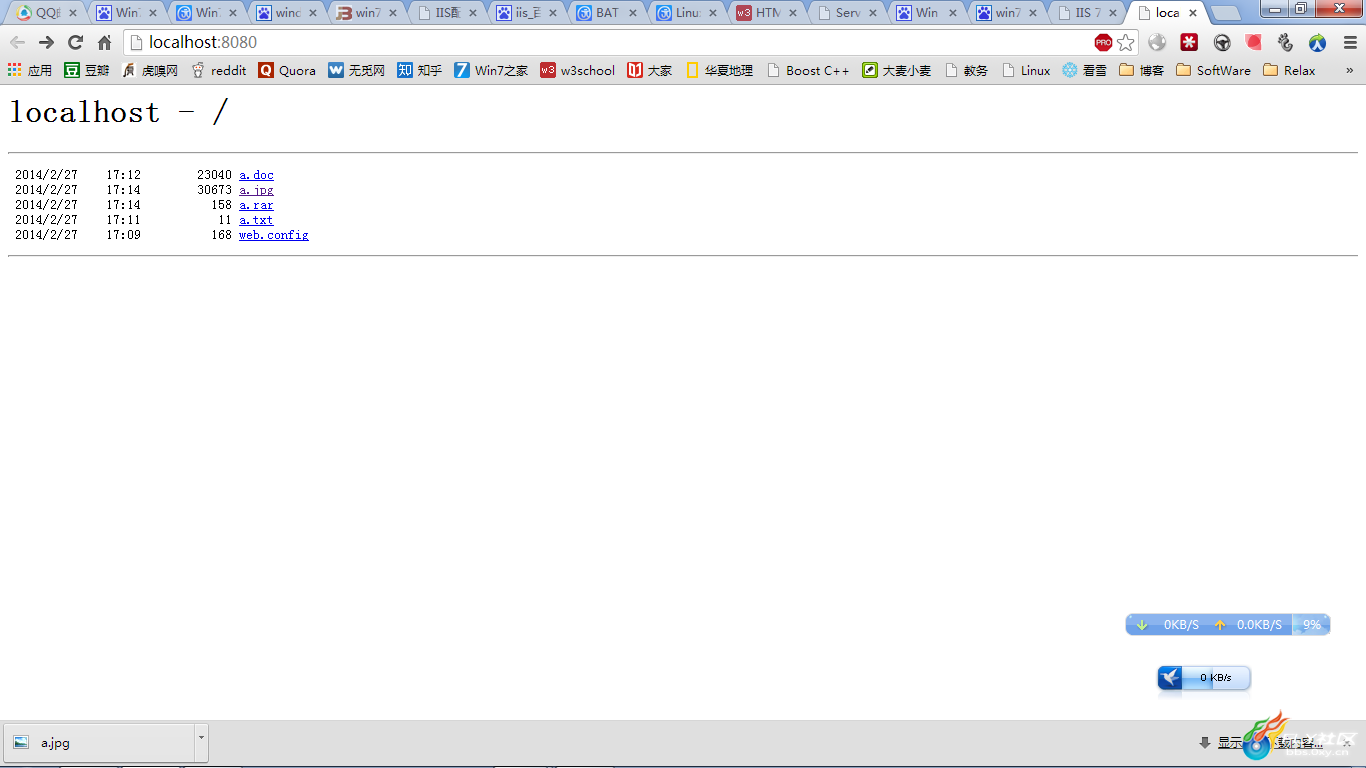Switch to the HTM w3school tab
1366x768 pixels.
pos(767,13)
